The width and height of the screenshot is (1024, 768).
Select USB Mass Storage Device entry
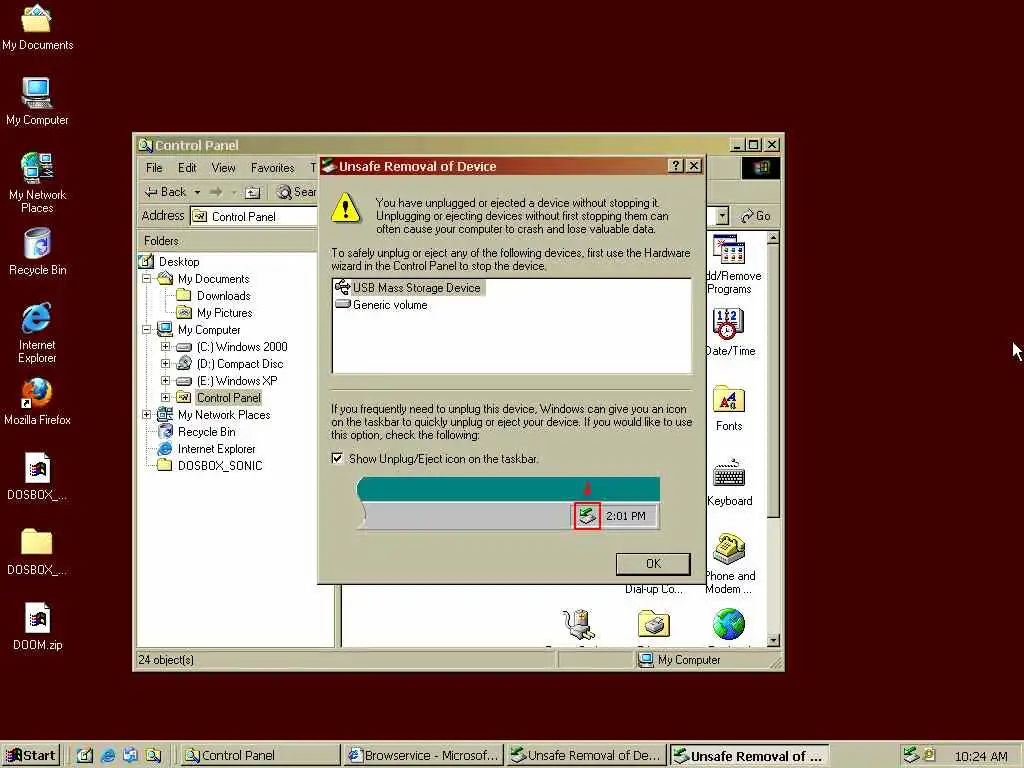[409, 287]
